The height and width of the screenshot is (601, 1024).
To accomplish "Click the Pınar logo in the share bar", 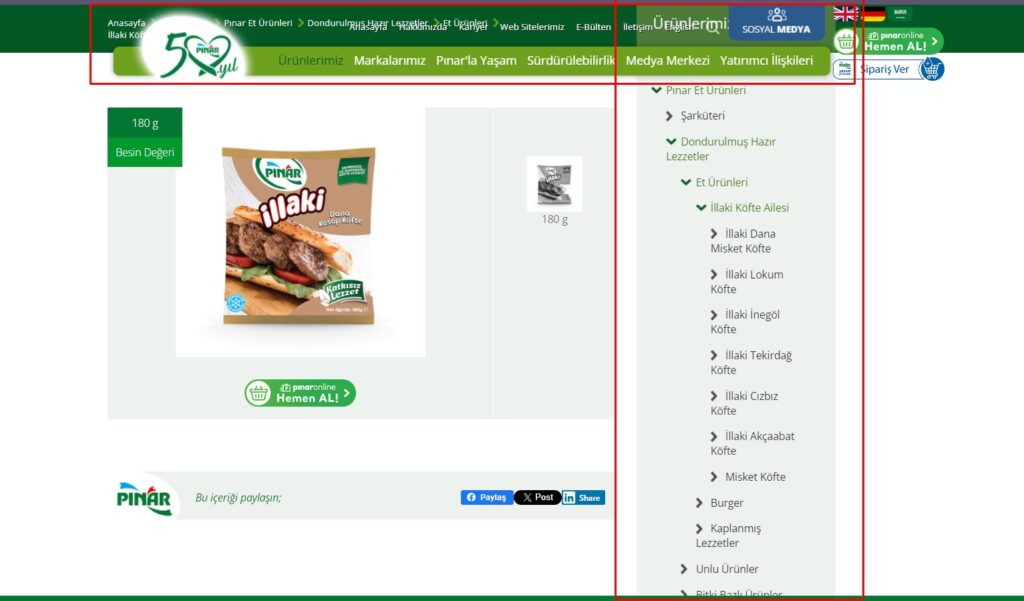I will [x=144, y=498].
